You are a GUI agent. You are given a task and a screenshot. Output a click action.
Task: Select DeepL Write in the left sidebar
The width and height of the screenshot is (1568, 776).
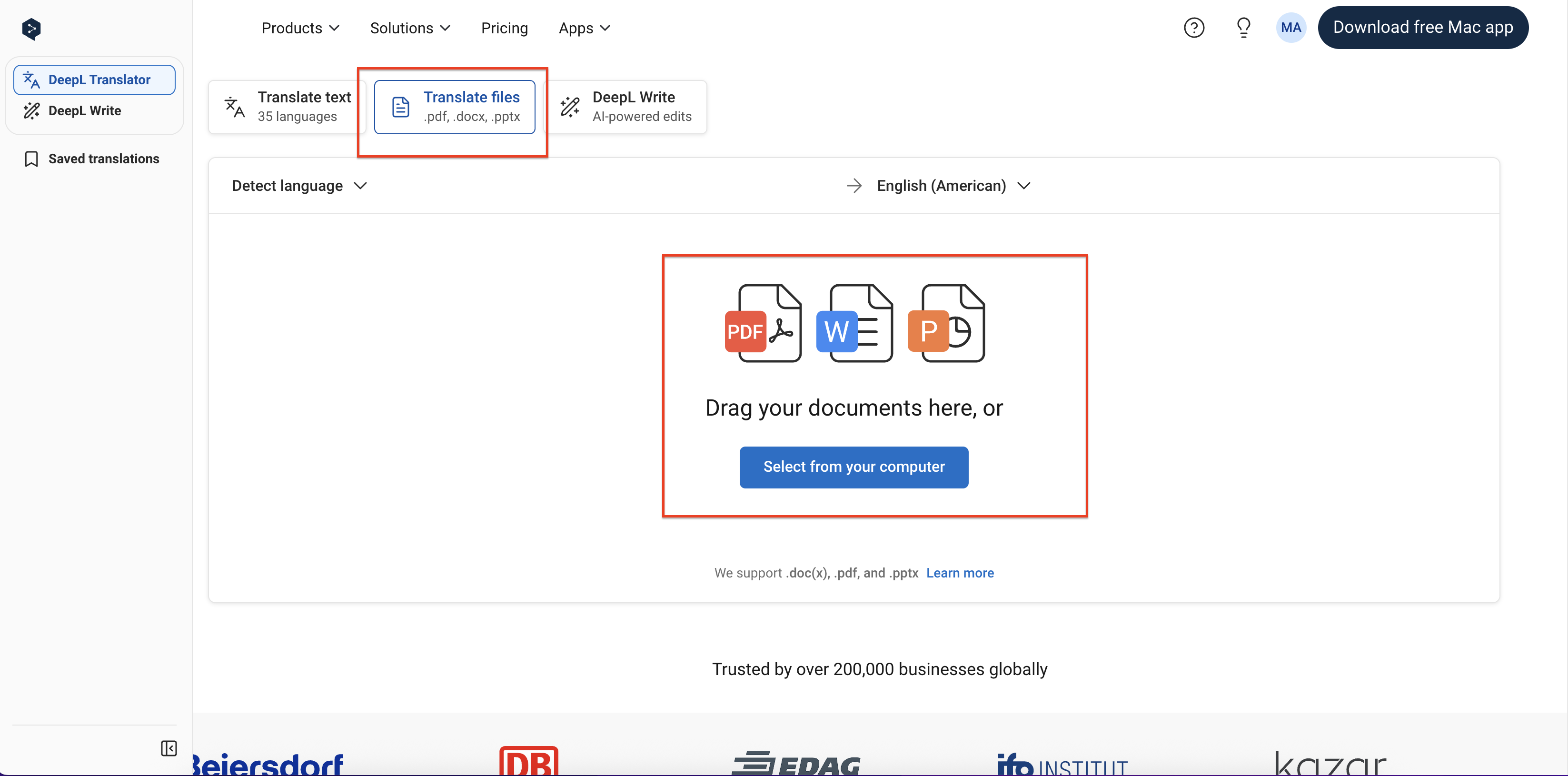coord(85,110)
